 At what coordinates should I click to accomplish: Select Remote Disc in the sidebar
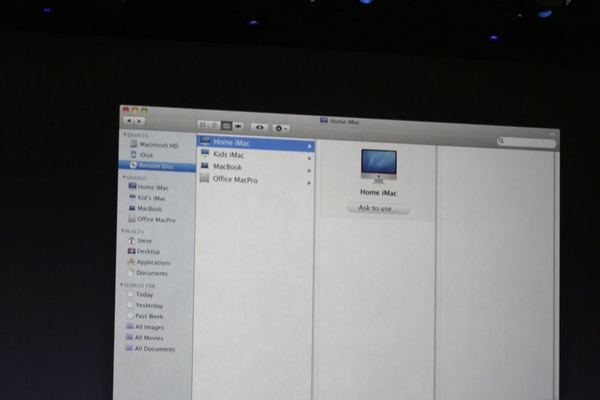click(157, 166)
